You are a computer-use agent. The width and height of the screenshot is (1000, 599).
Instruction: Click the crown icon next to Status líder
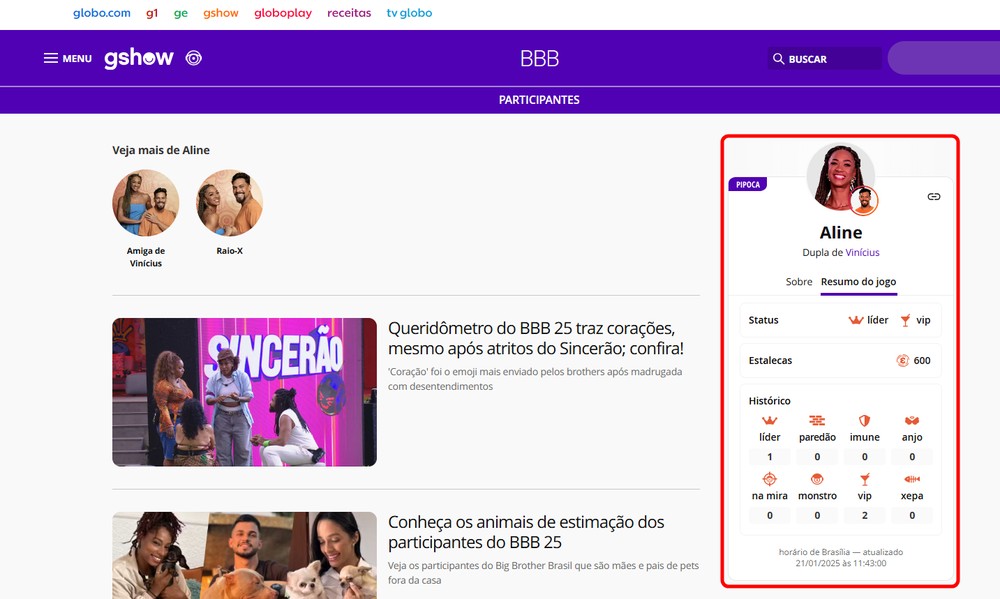pyautogui.click(x=856, y=320)
